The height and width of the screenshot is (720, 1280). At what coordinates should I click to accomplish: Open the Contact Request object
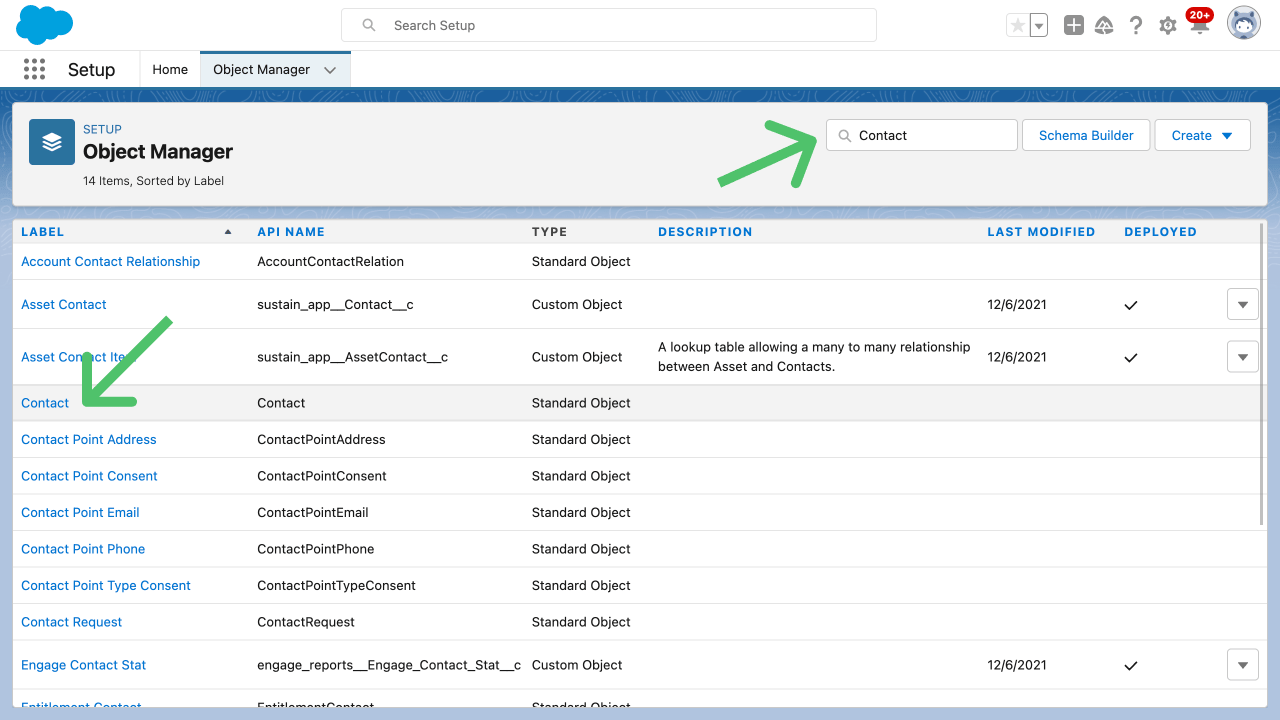click(72, 622)
